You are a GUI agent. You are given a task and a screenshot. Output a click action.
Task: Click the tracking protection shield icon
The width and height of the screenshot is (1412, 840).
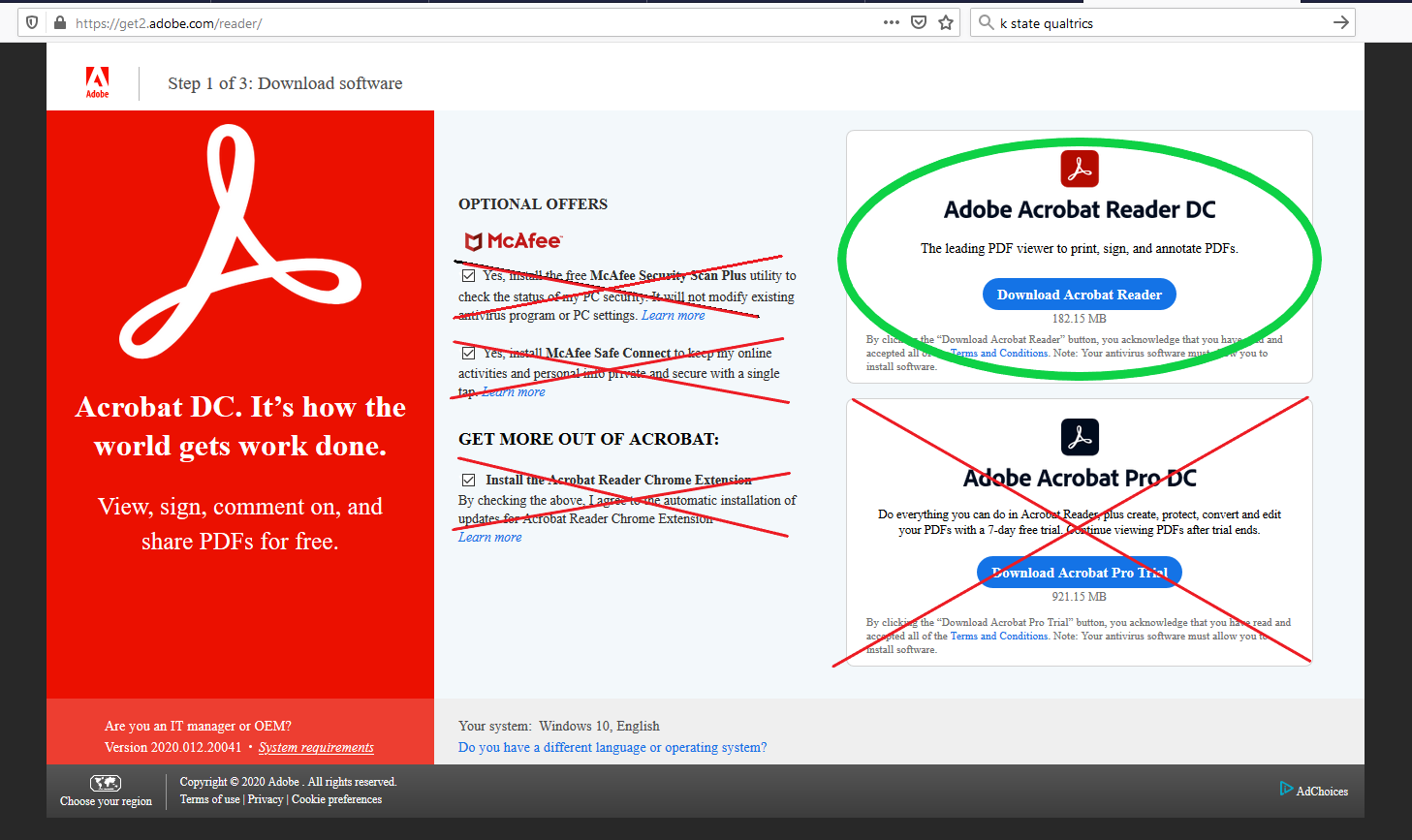tap(32, 22)
